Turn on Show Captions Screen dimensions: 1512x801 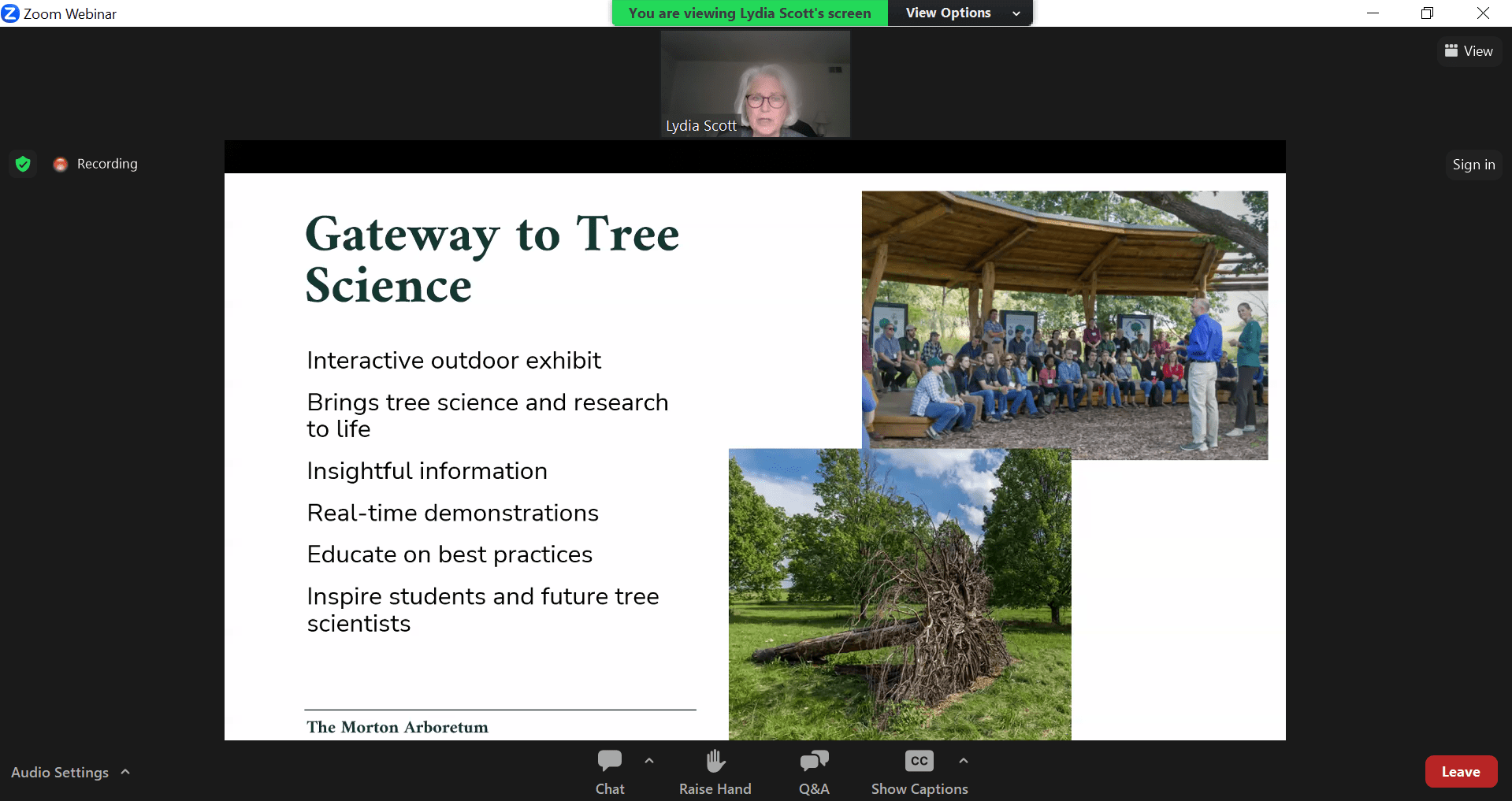919,772
